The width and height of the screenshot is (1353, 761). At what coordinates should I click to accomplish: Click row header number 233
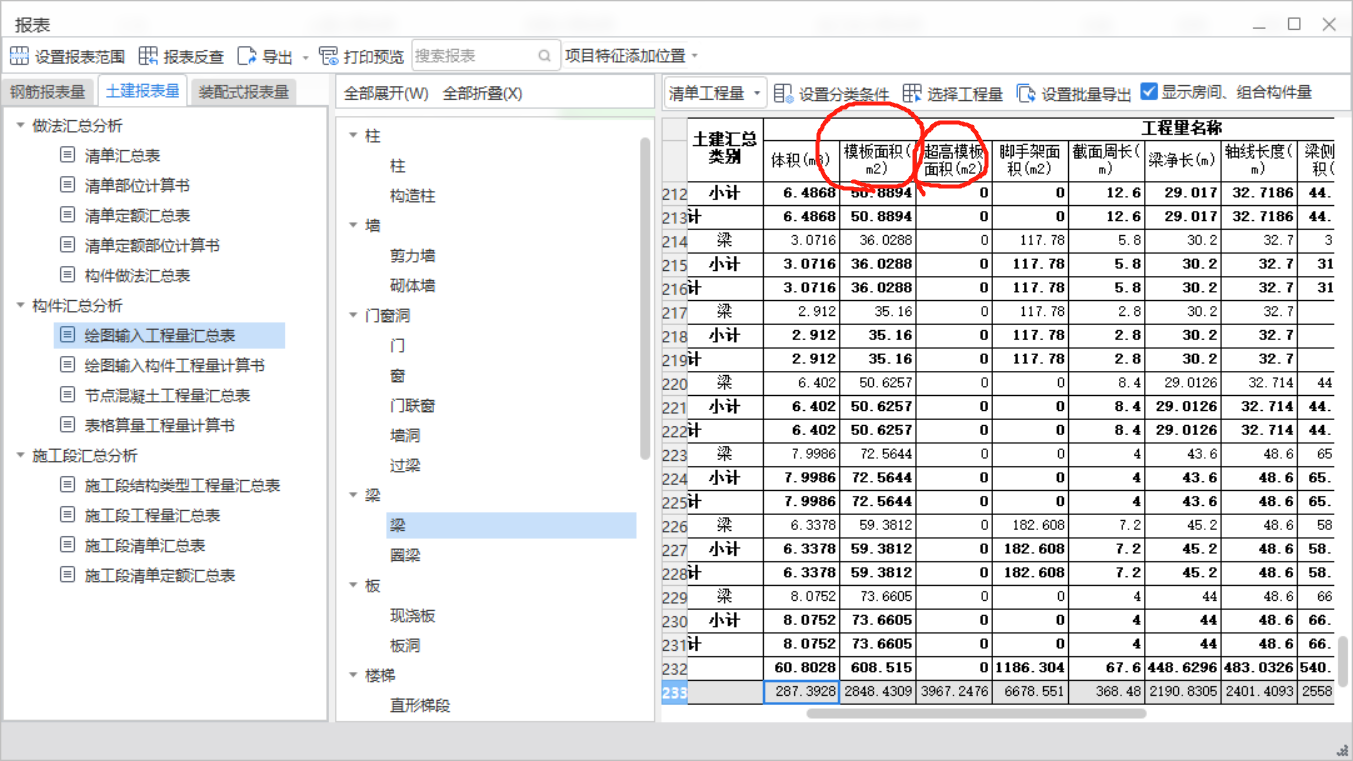[x=674, y=692]
